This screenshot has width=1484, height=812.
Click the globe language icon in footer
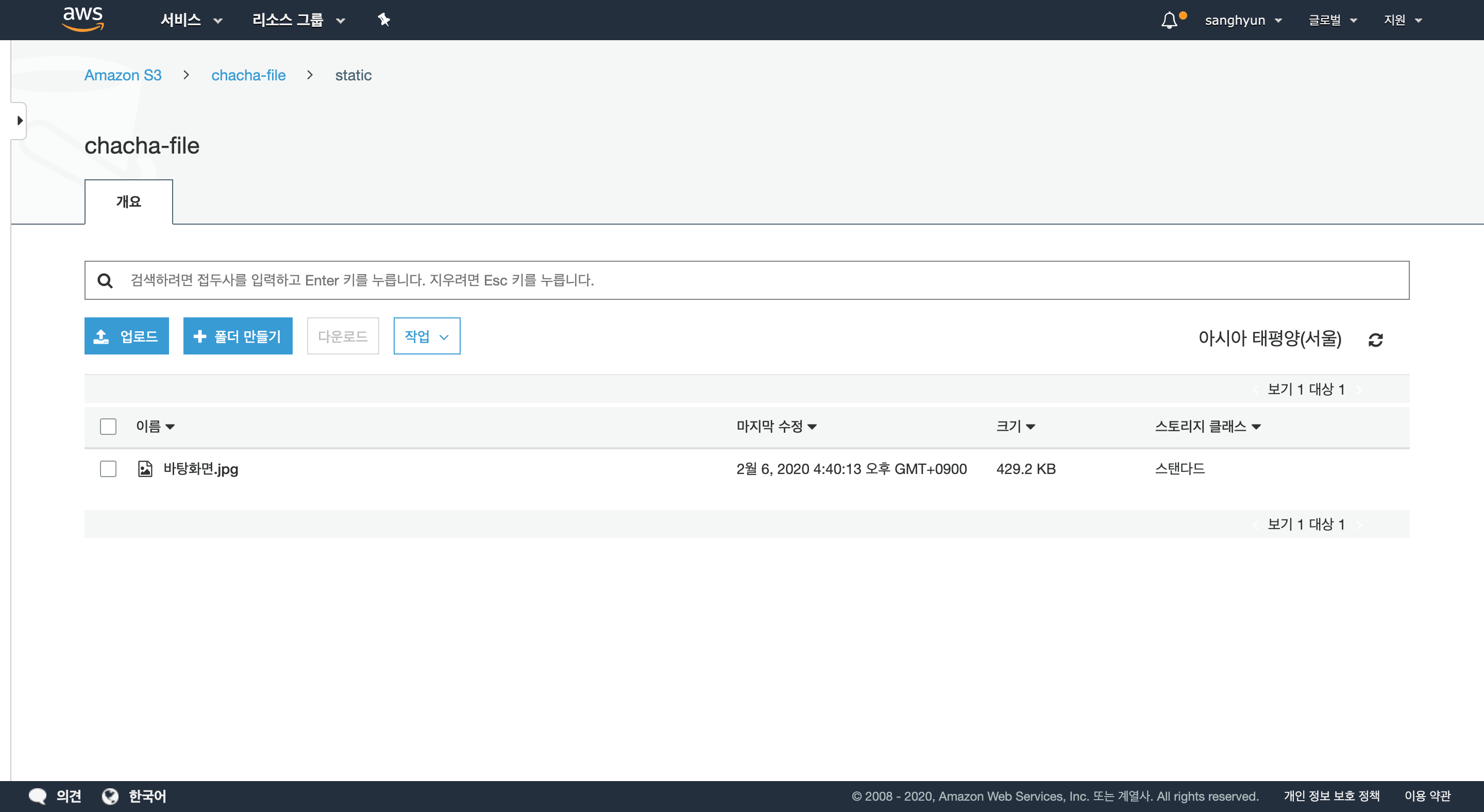click(110, 796)
